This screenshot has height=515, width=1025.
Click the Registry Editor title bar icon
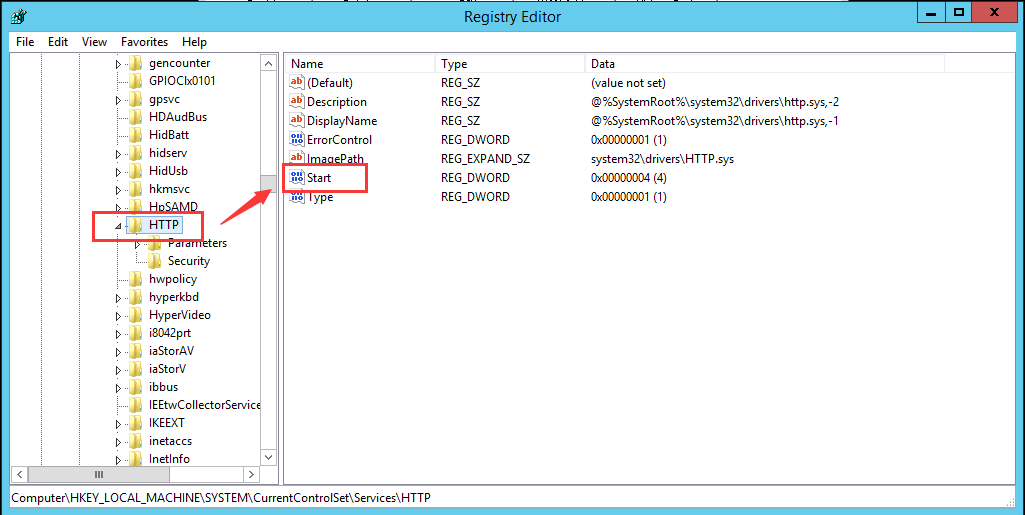pos(16,16)
